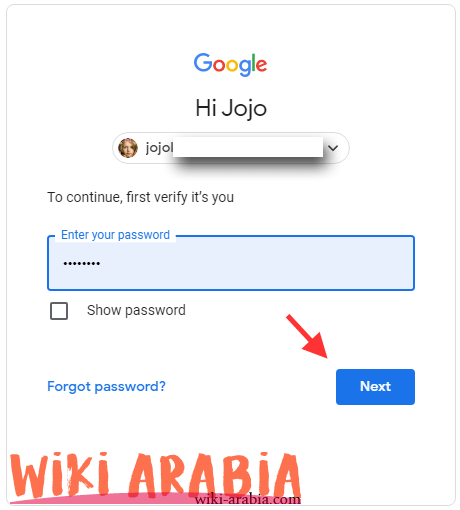The image size is (460, 510).
Task: Click the 'To continue, first verify' message
Action: pyautogui.click(x=140, y=197)
